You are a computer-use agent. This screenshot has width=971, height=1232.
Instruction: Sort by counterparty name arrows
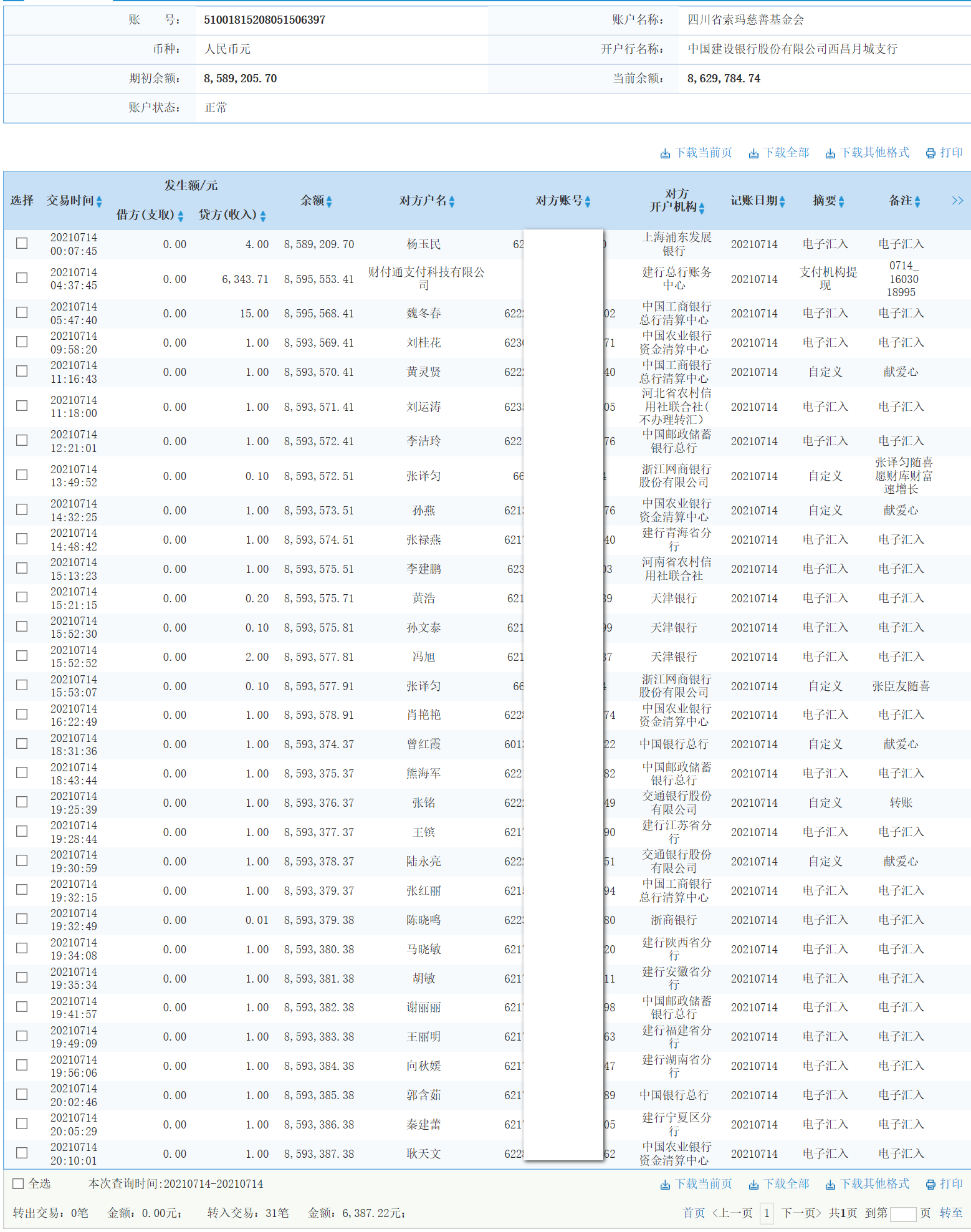coord(452,201)
